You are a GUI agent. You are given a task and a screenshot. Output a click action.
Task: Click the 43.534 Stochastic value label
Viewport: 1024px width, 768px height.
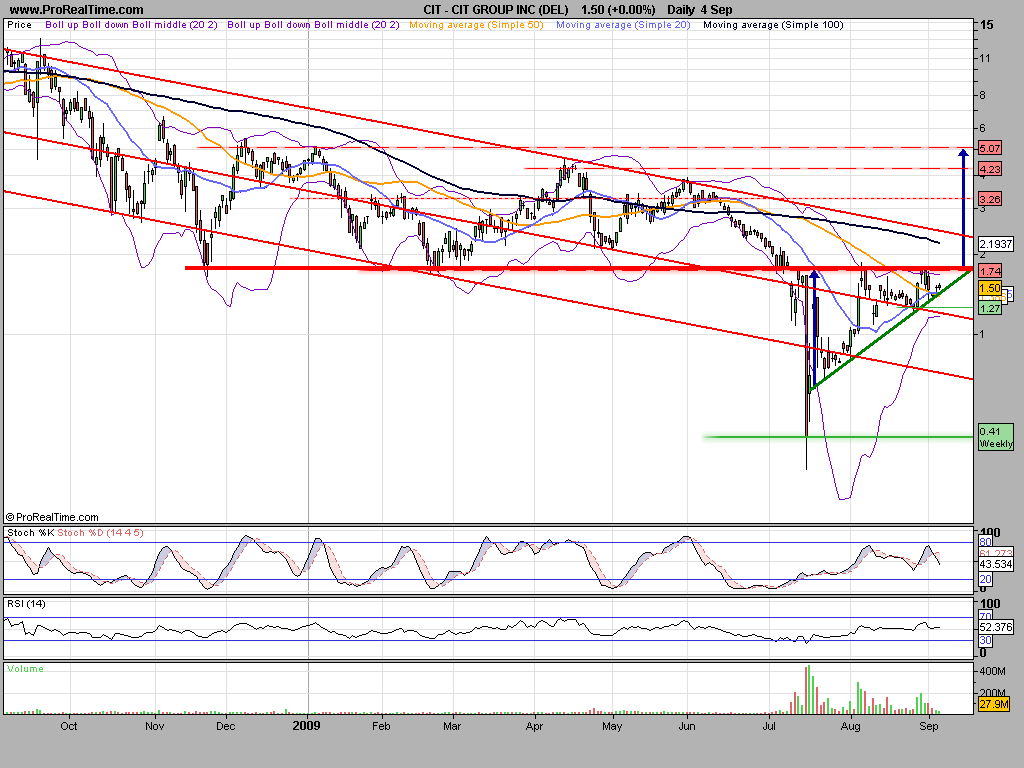pyautogui.click(x=996, y=564)
